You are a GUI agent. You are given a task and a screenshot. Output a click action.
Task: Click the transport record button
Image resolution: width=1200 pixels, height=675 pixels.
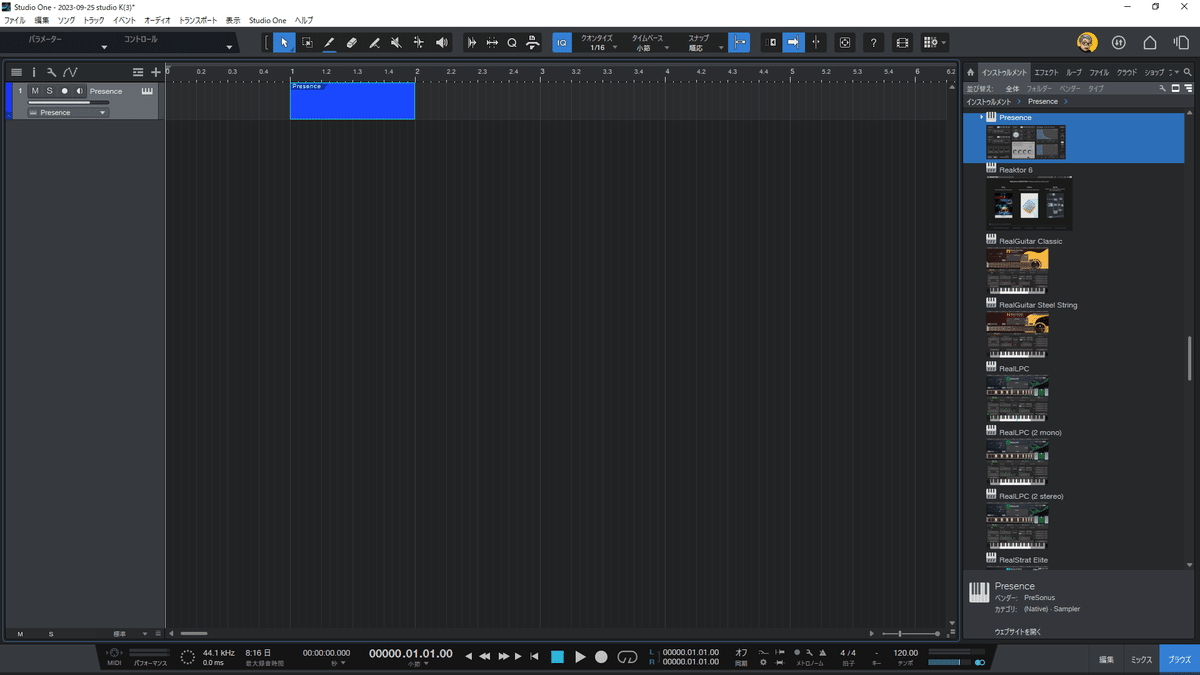(601, 657)
